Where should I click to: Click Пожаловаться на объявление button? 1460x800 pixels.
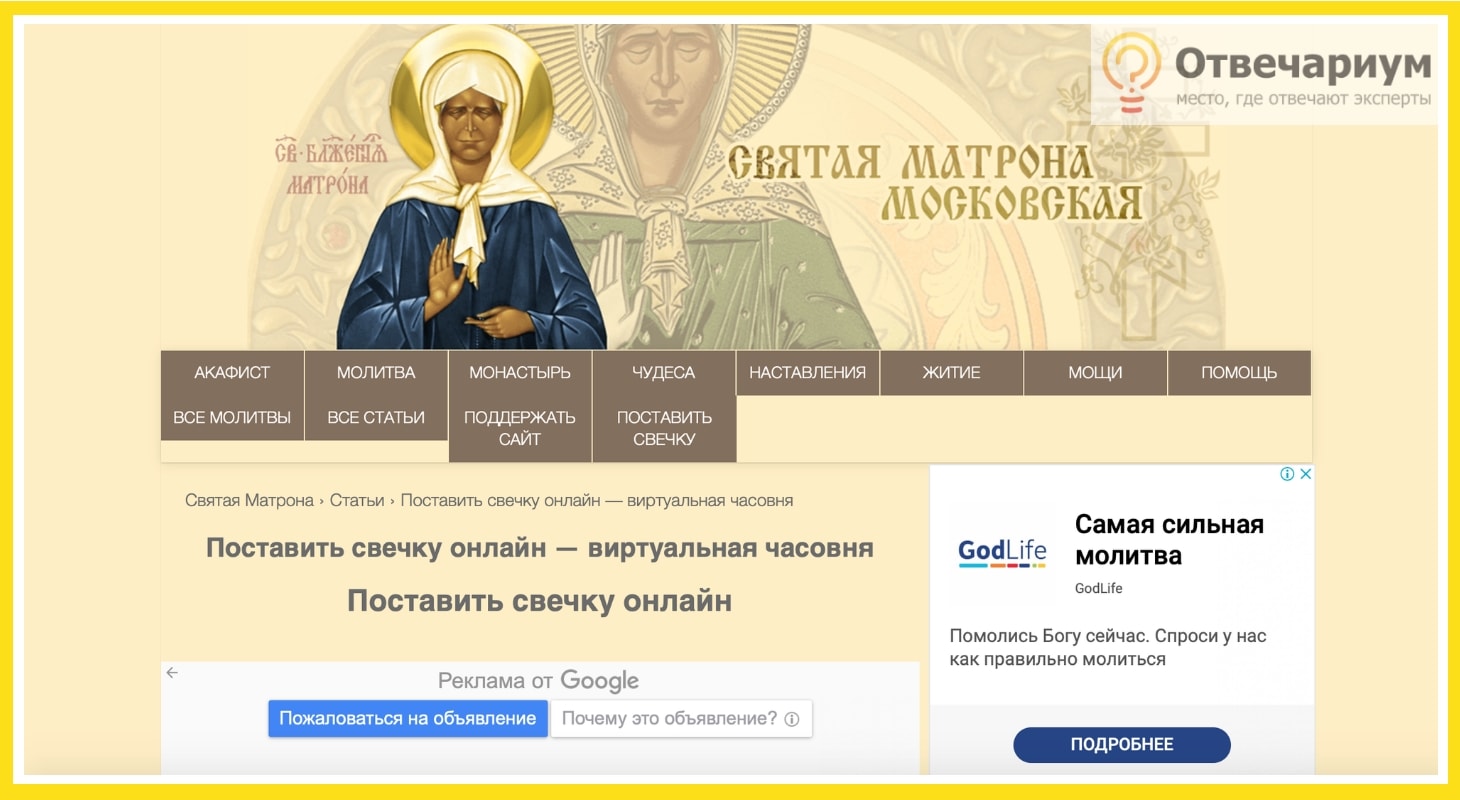(x=408, y=718)
